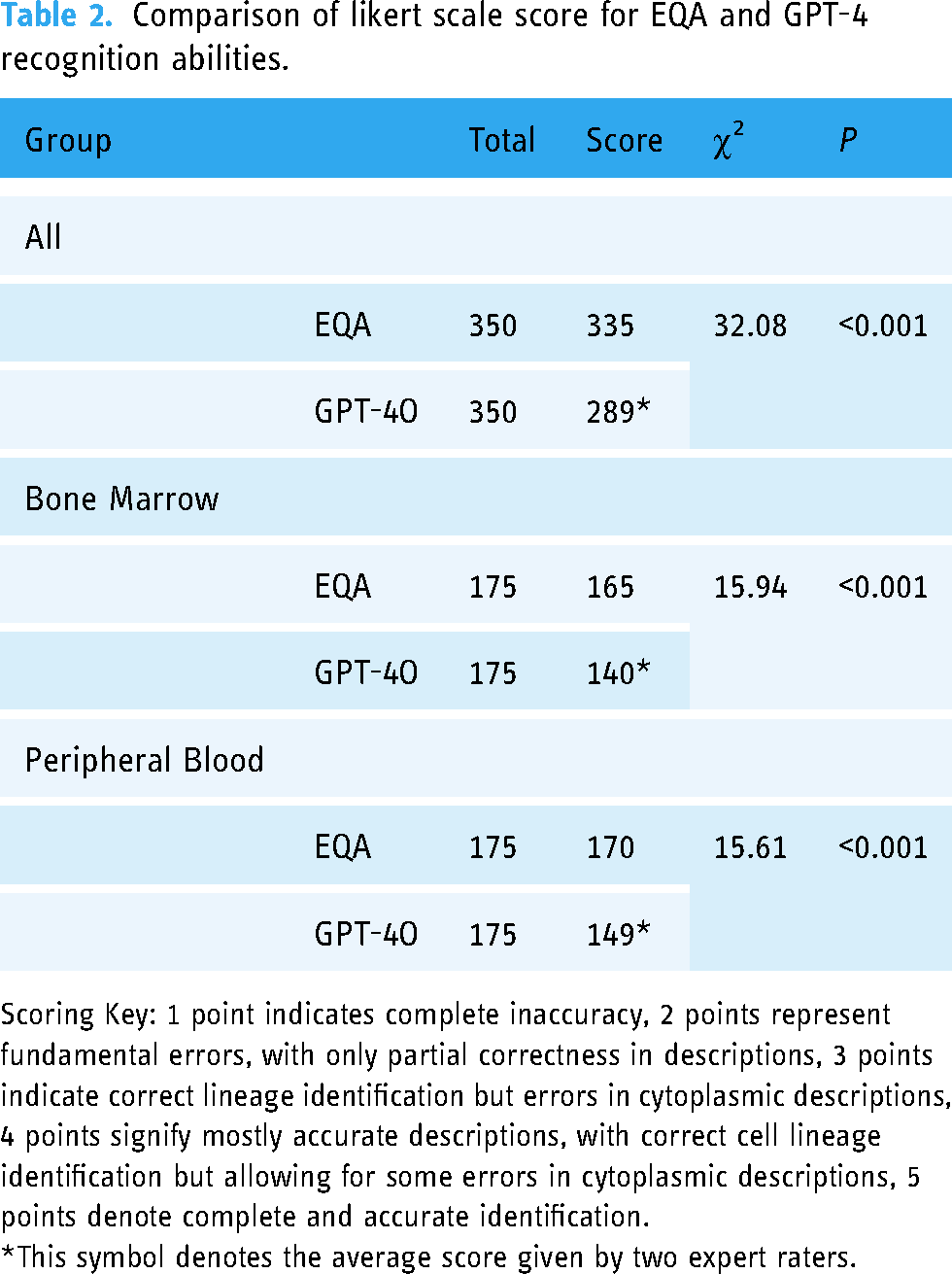This screenshot has width=952, height=1274.
Task: Click the Score column header
Action: (x=624, y=141)
